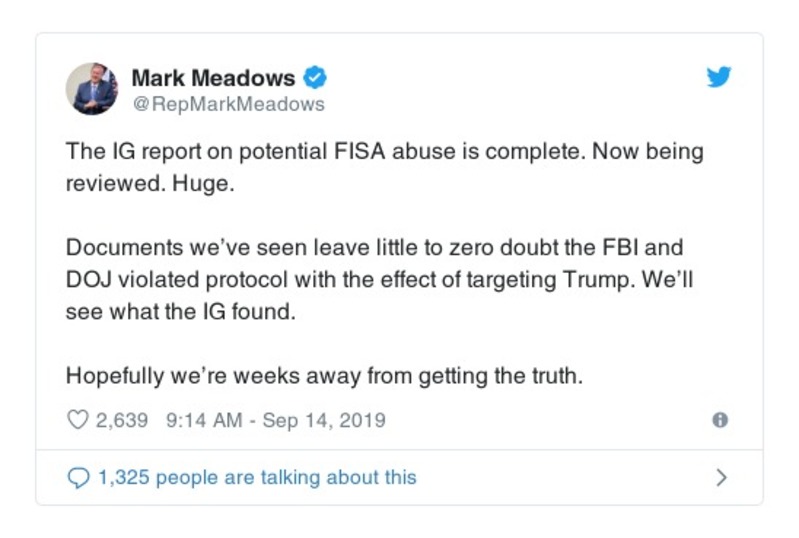Click the 9:14 AM time in the timestamp

pyautogui.click(x=199, y=420)
